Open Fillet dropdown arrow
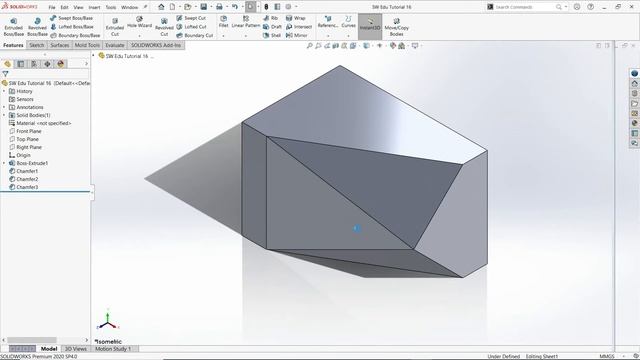 point(223,36)
